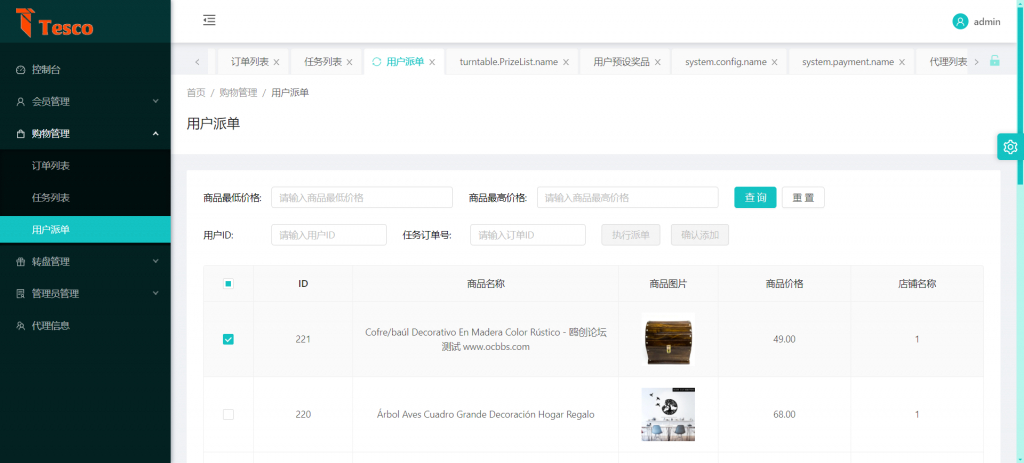Close the 订单列表 tab

[x=276, y=62]
